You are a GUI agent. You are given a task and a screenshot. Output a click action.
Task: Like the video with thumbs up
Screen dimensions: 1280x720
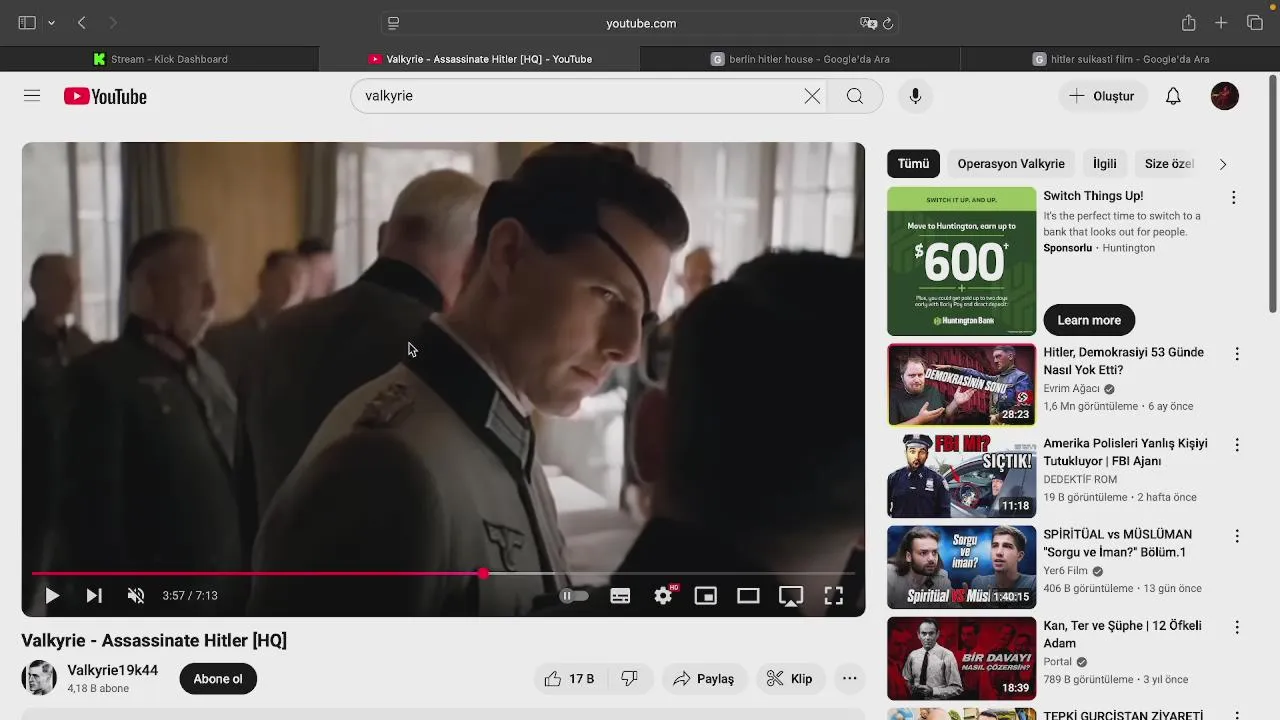[x=569, y=679]
